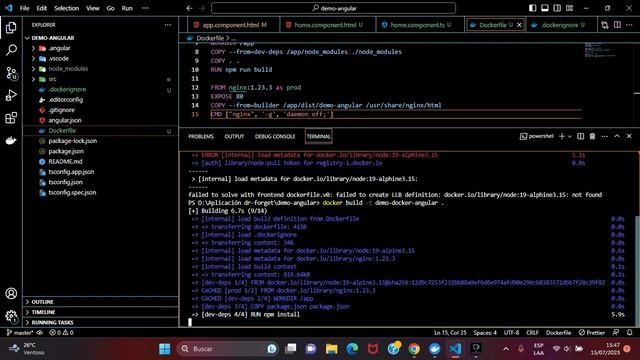Collapse the DEMO-ANGULAR root folder

27,38
